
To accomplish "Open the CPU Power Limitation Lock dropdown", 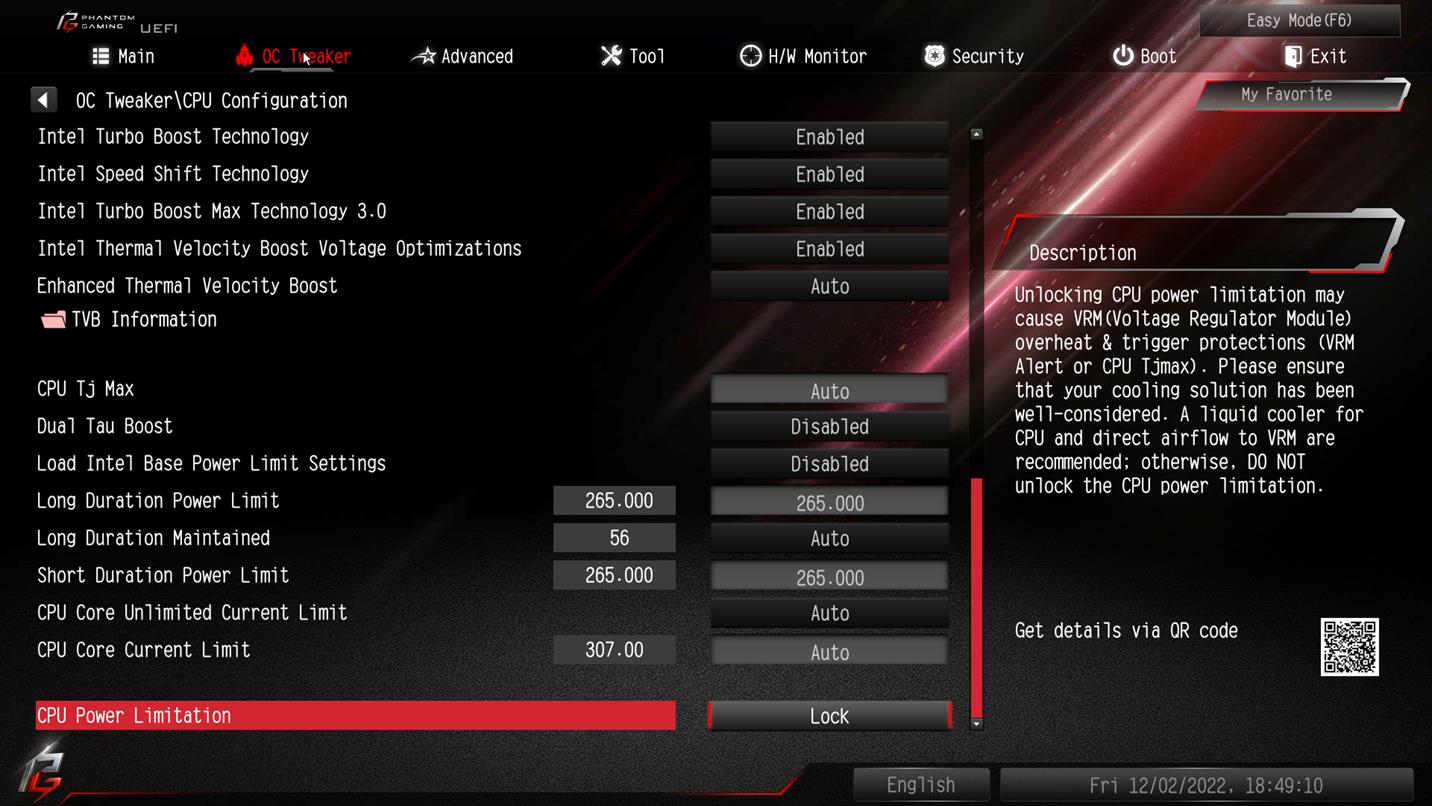I will [829, 716].
